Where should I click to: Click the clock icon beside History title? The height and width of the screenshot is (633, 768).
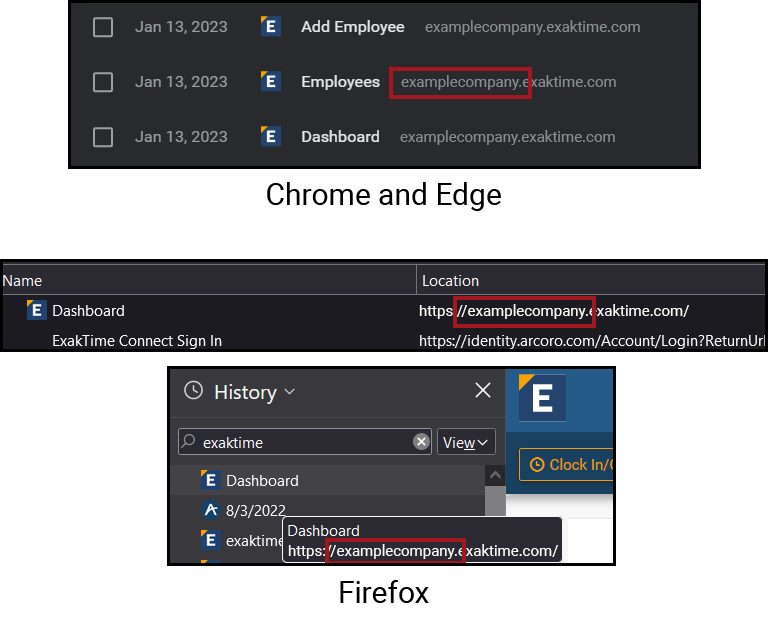[194, 392]
